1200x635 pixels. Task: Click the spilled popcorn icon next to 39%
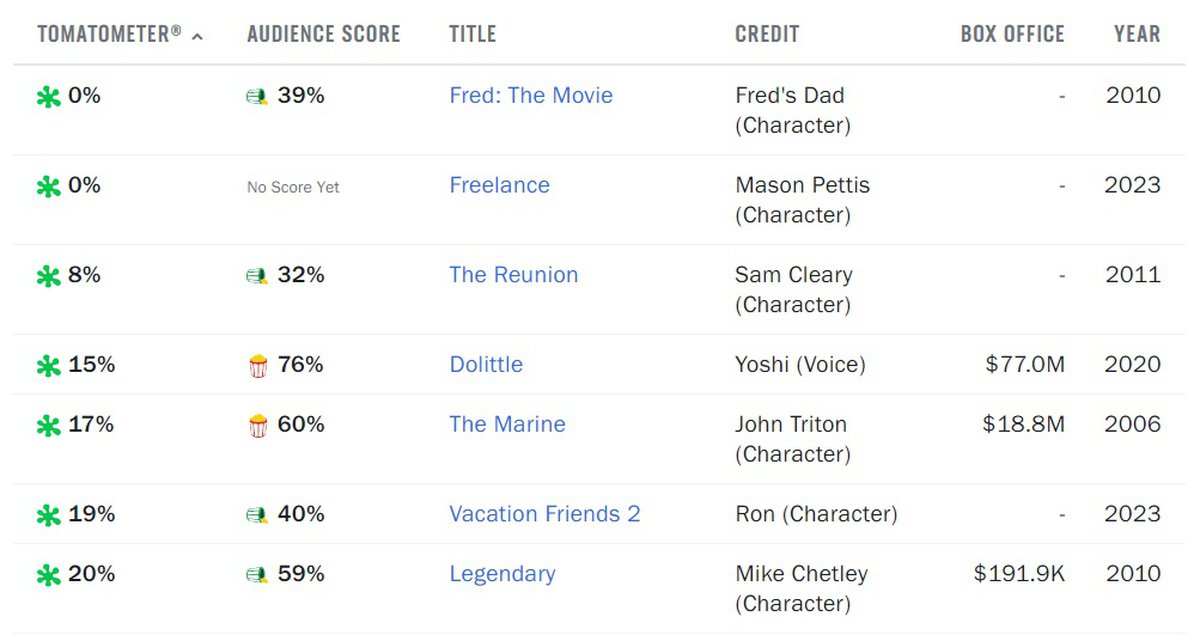pos(257,97)
